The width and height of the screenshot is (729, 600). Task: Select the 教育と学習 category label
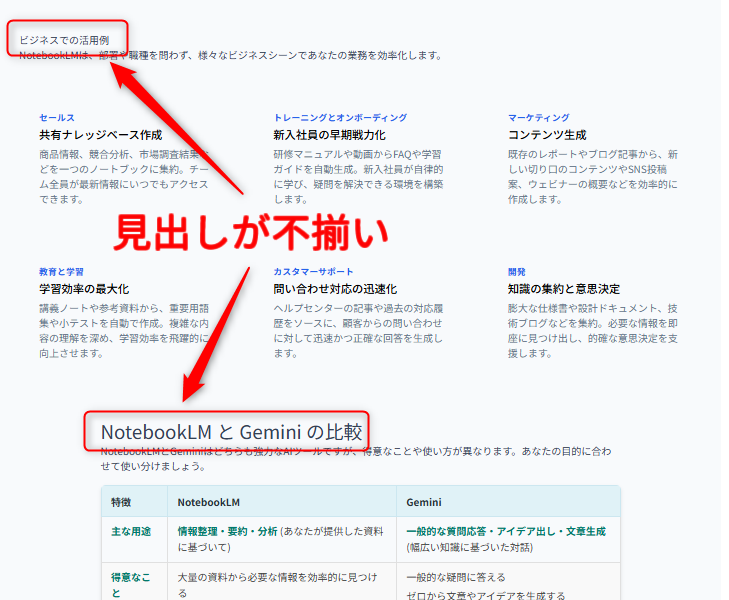click(x=61, y=272)
